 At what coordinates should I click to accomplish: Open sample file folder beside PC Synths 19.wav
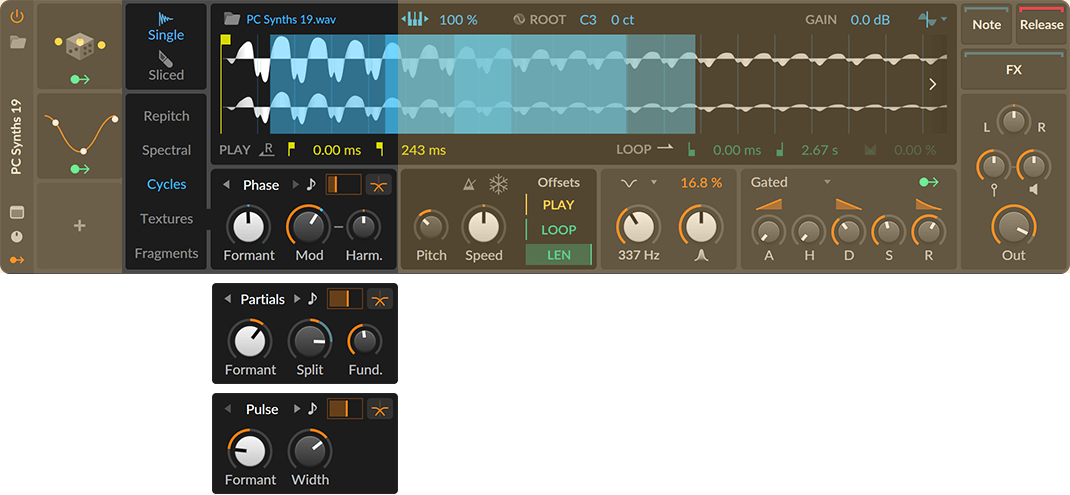pos(233,19)
